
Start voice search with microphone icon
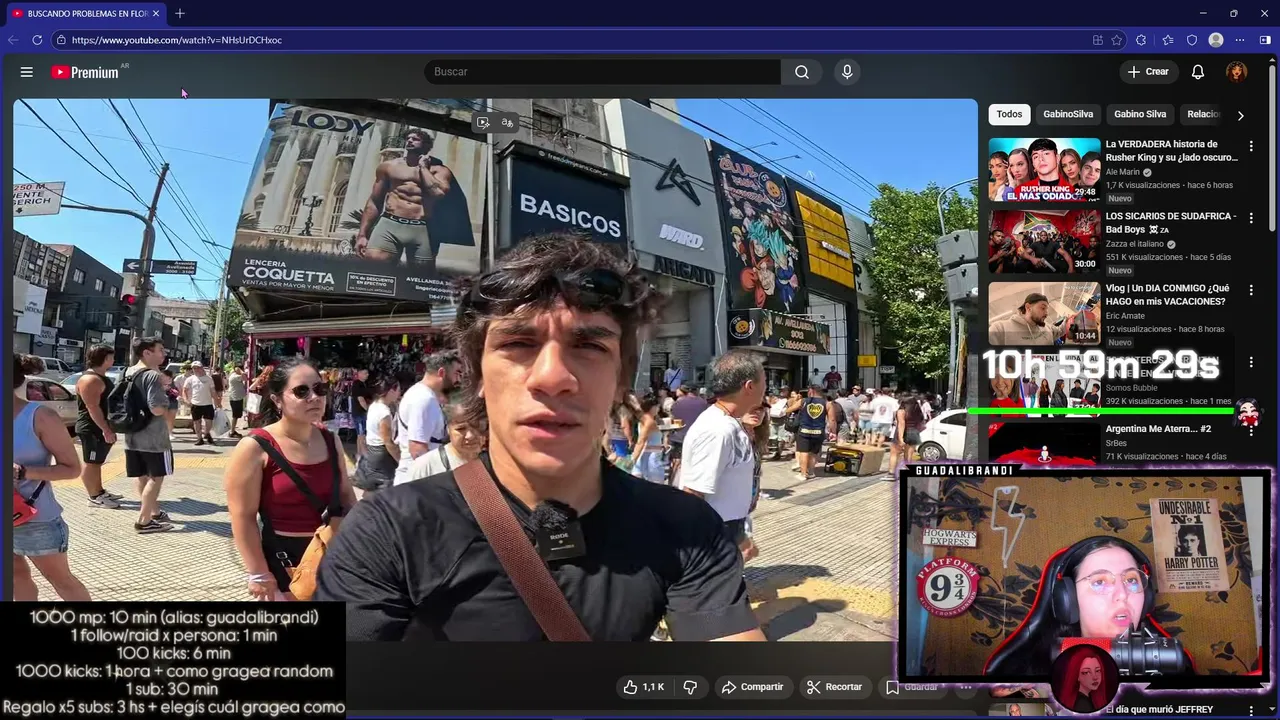(847, 72)
